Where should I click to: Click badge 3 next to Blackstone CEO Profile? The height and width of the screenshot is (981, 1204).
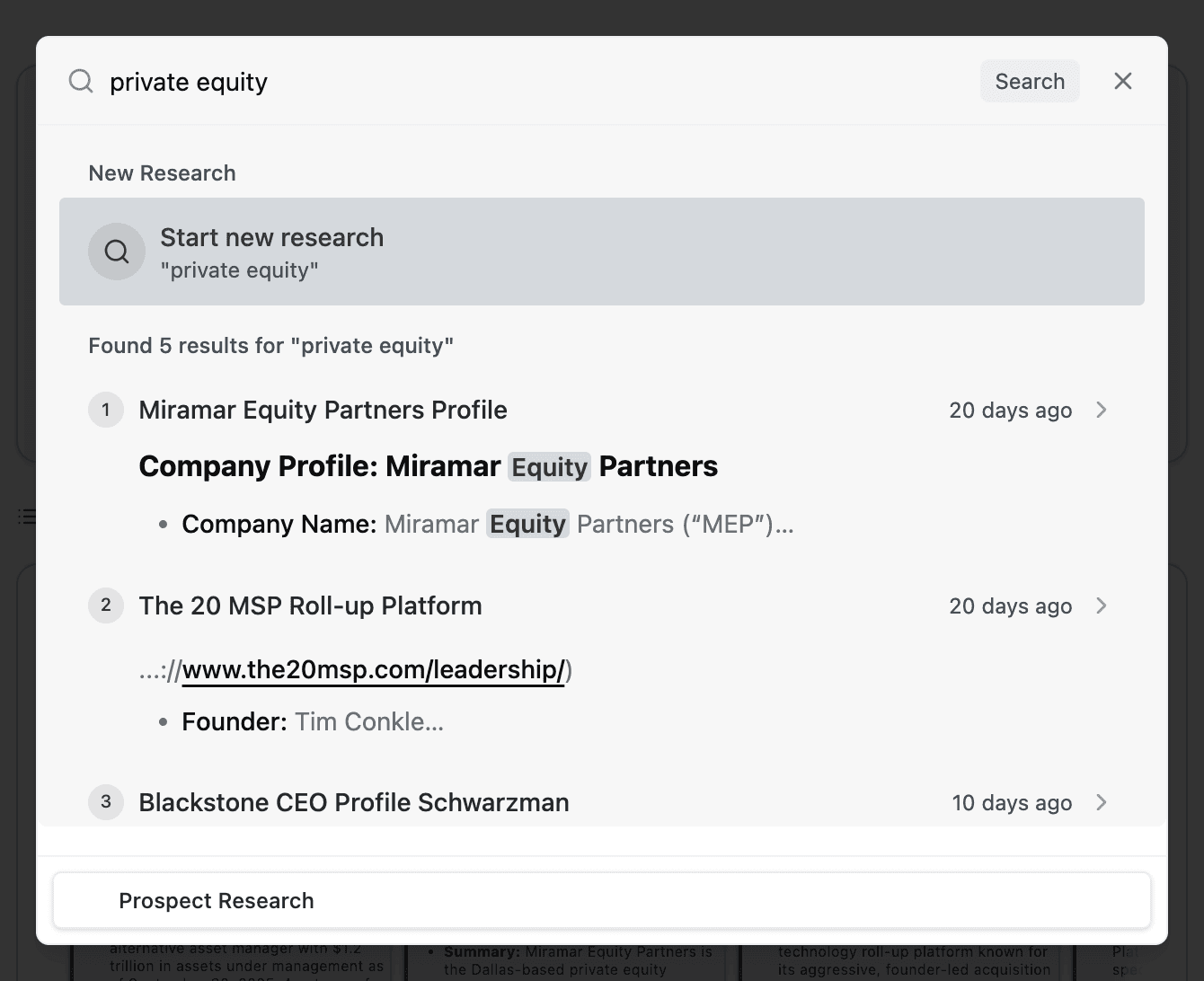tap(105, 802)
